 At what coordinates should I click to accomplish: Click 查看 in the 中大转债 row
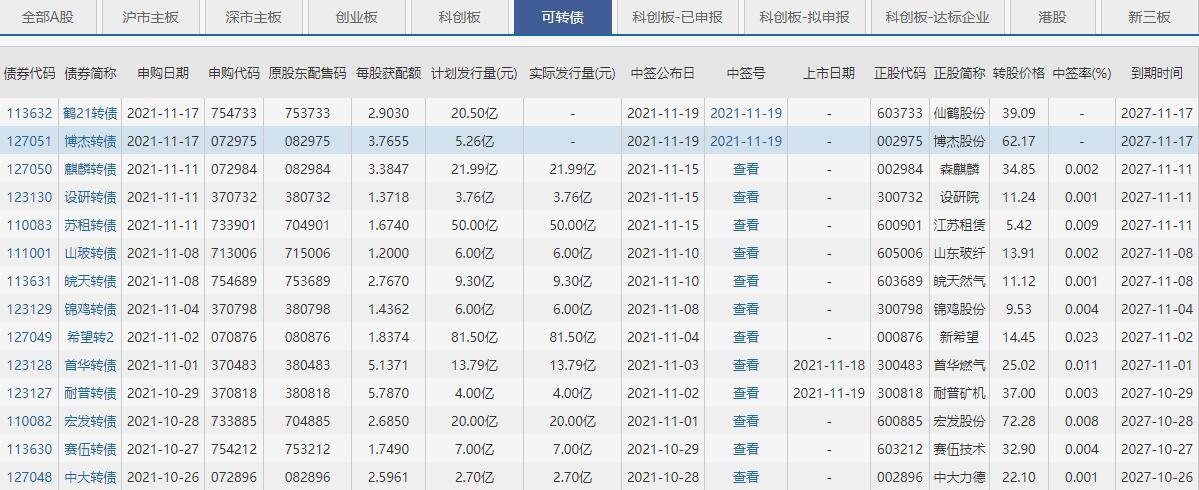(x=746, y=478)
